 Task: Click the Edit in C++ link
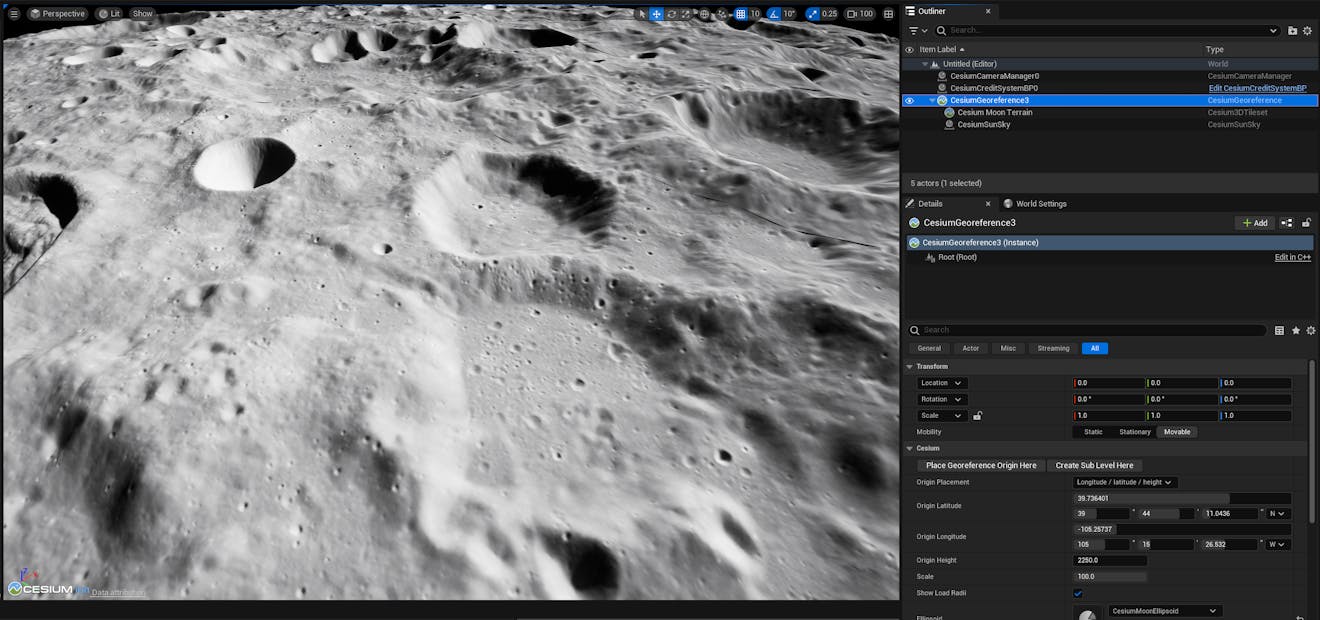coord(1292,257)
